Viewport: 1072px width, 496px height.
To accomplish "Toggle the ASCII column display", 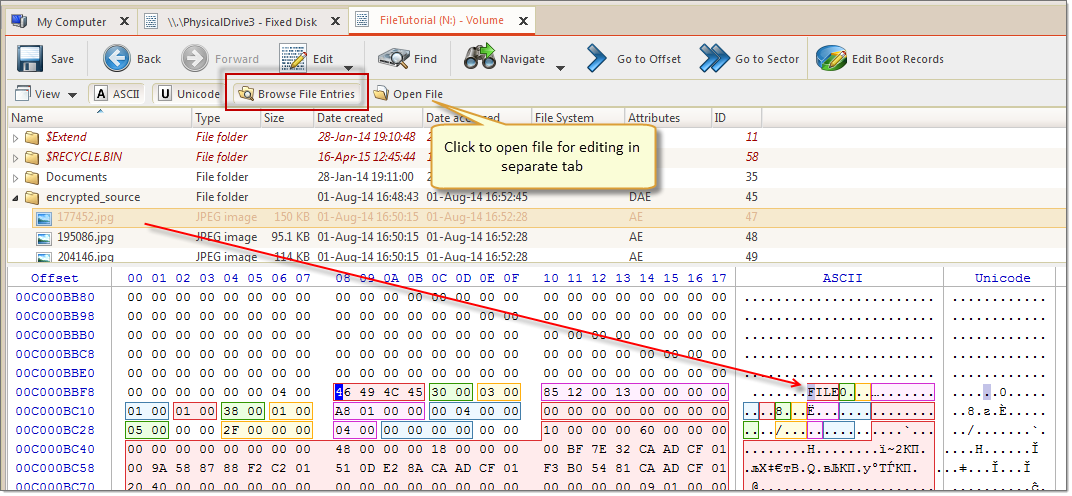I will tap(116, 94).
